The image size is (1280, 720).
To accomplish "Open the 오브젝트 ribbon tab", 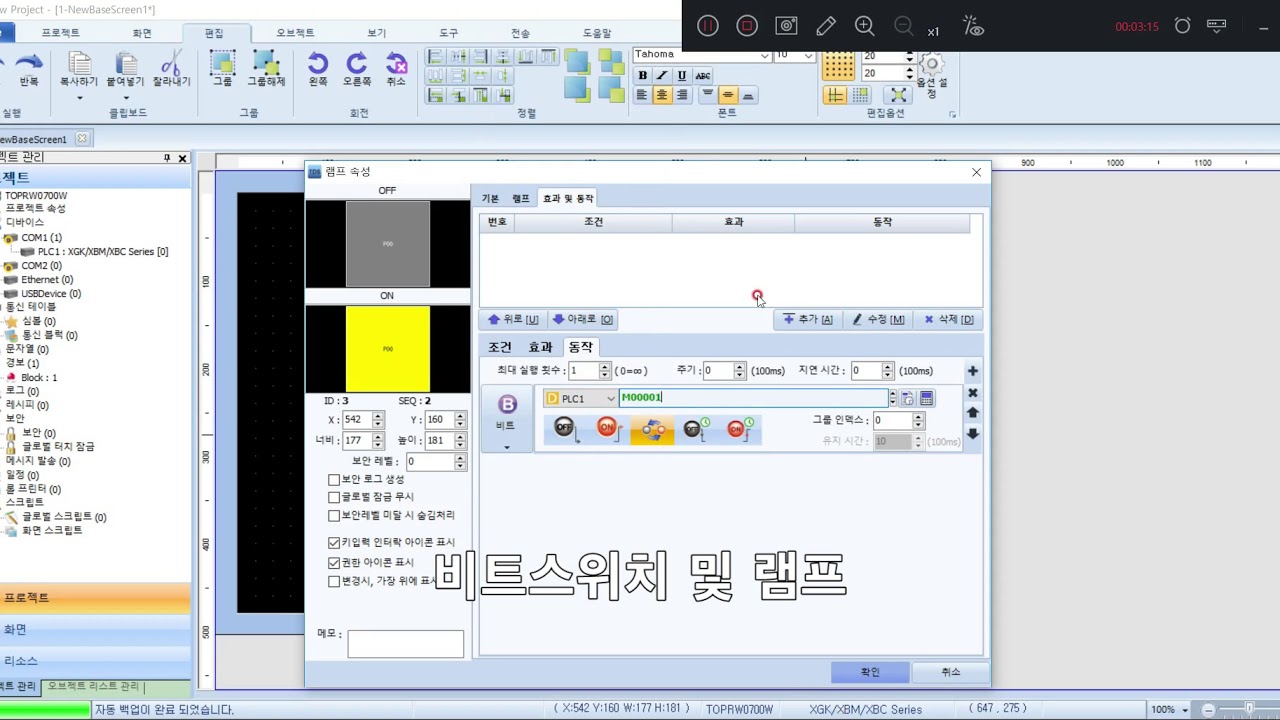I will tap(295, 33).
